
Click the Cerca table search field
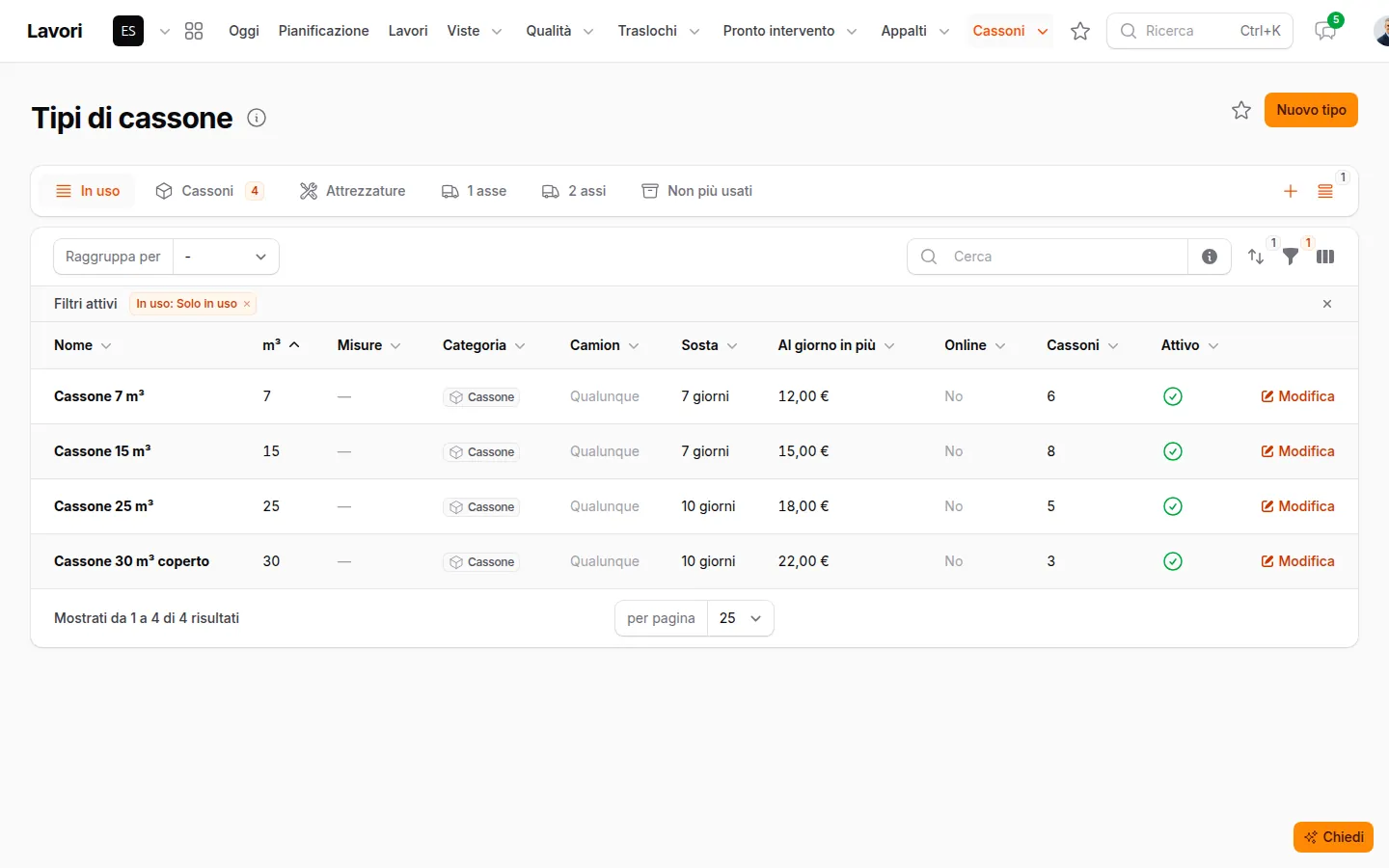[1048, 257]
